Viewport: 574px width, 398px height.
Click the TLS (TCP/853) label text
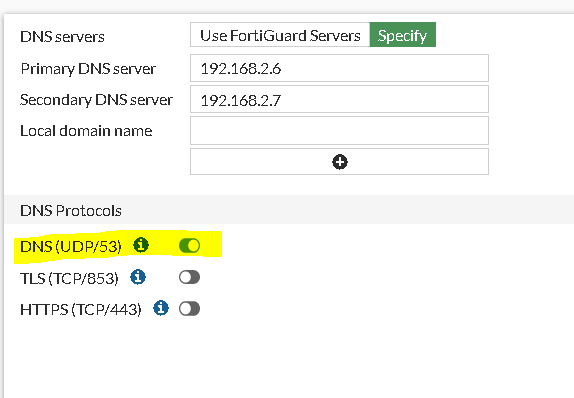tap(69, 278)
